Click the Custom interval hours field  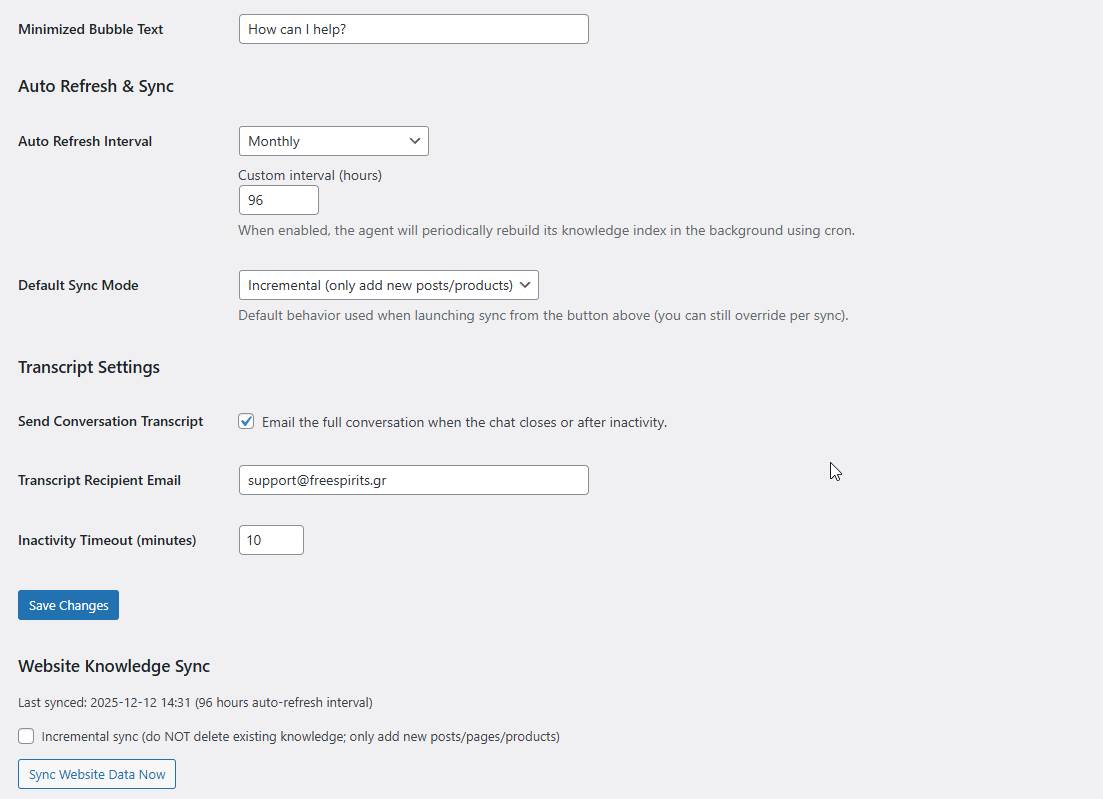(x=278, y=200)
